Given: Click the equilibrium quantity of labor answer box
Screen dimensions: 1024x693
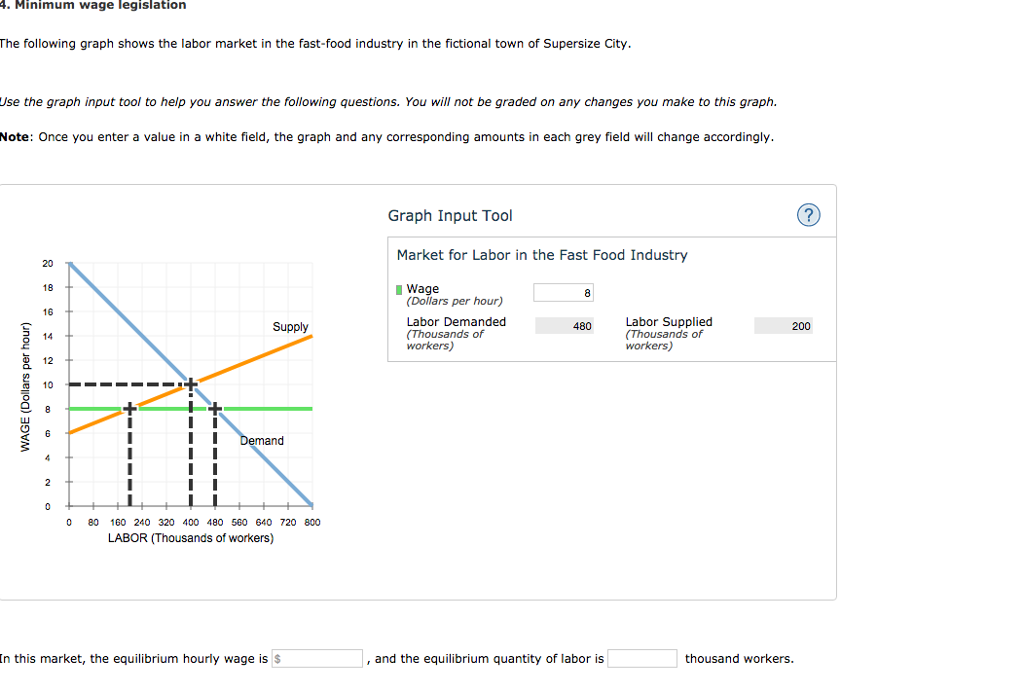Looking at the screenshot, I should (x=642, y=658).
